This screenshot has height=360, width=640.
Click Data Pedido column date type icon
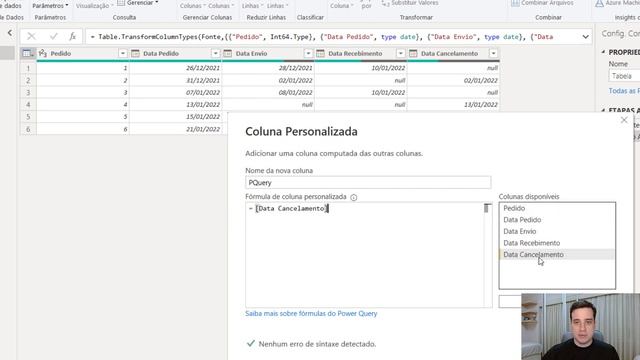[136, 53]
